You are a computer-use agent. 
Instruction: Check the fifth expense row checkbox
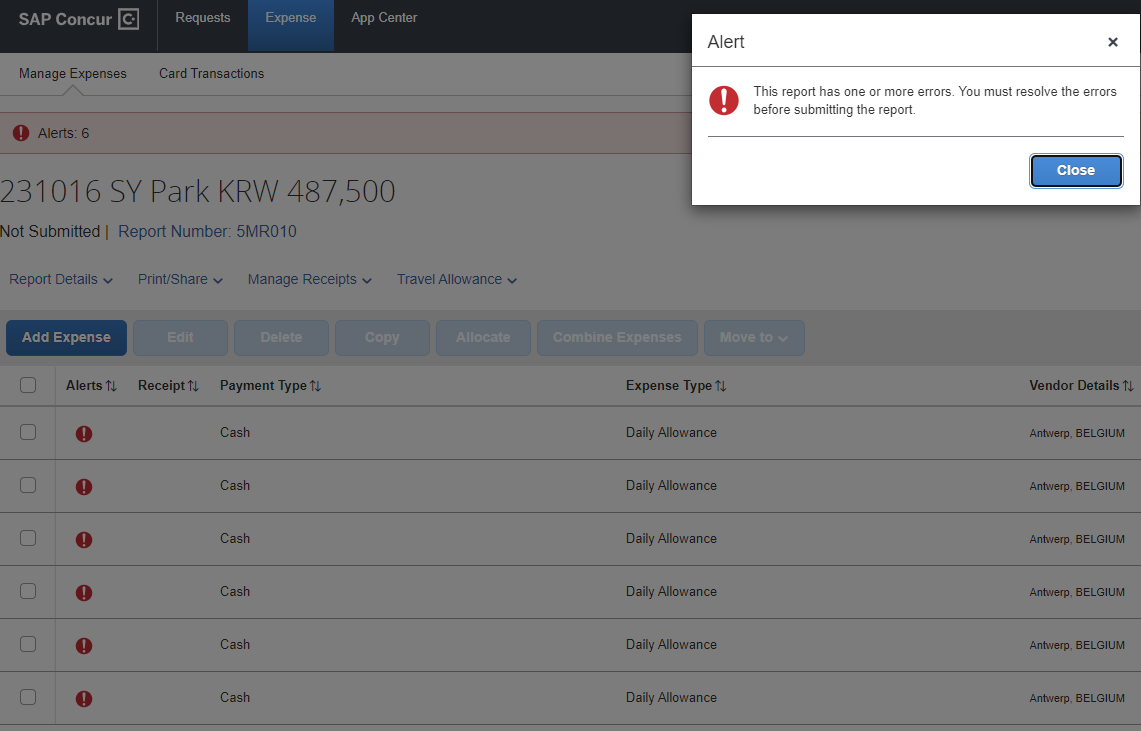[28, 644]
